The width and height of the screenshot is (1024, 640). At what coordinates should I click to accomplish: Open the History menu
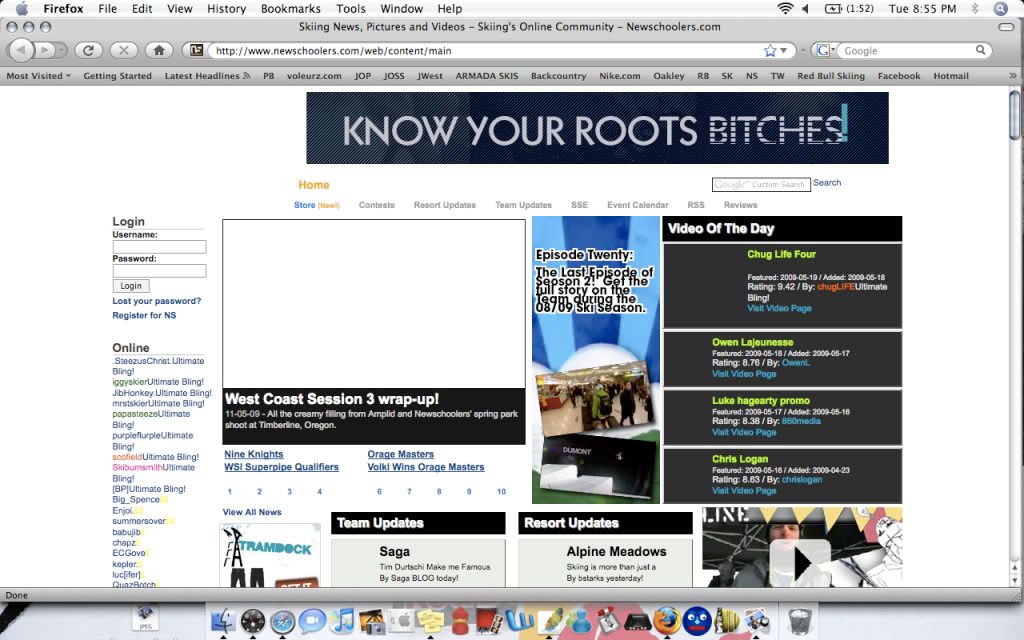point(226,8)
